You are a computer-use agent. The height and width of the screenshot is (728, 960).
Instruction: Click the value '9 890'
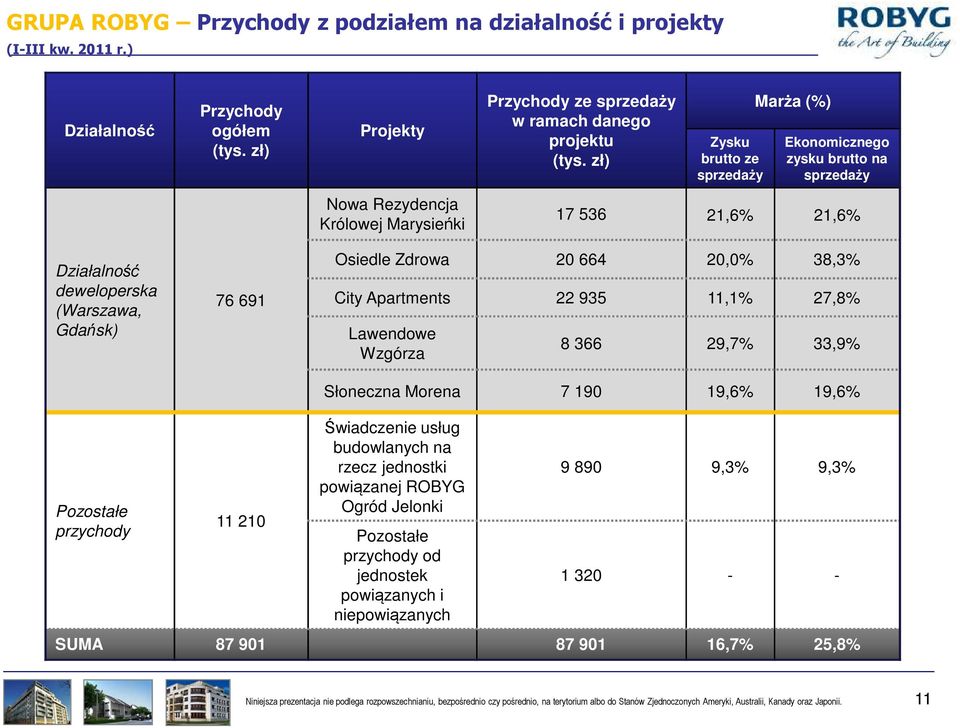[581, 467]
